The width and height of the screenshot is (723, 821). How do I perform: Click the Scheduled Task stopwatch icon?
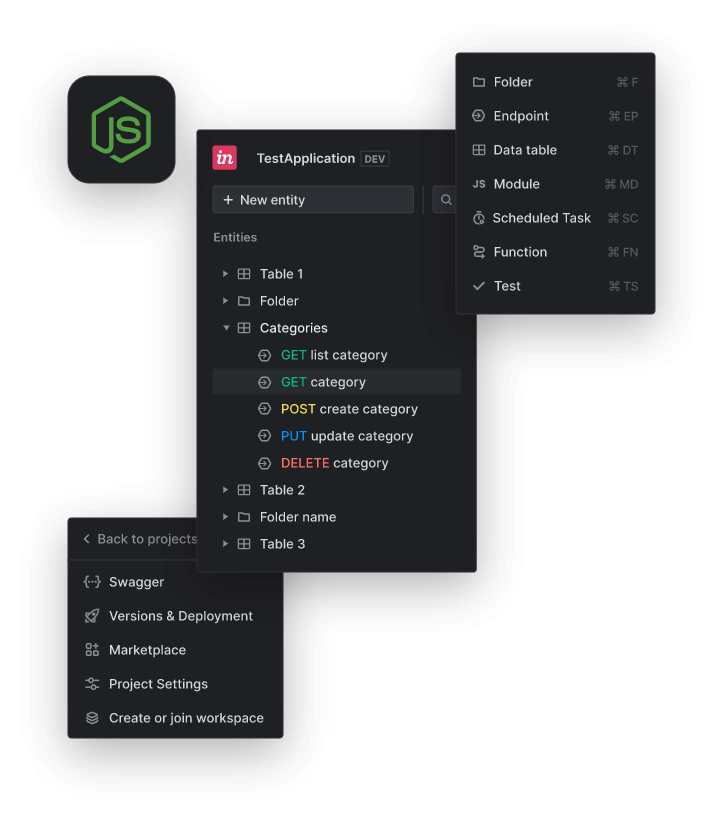click(x=479, y=218)
